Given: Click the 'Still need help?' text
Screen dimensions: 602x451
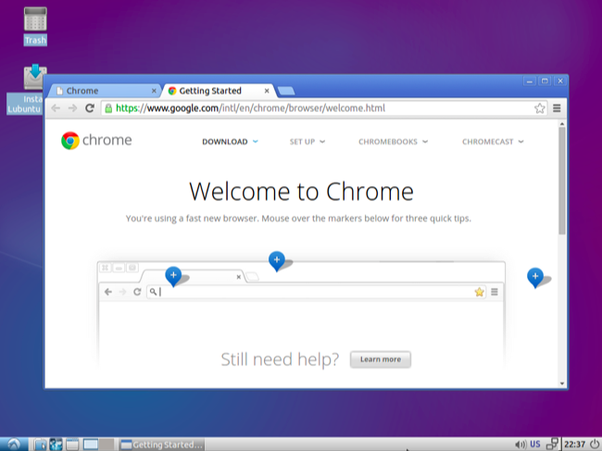Looking at the screenshot, I should pos(280,360).
